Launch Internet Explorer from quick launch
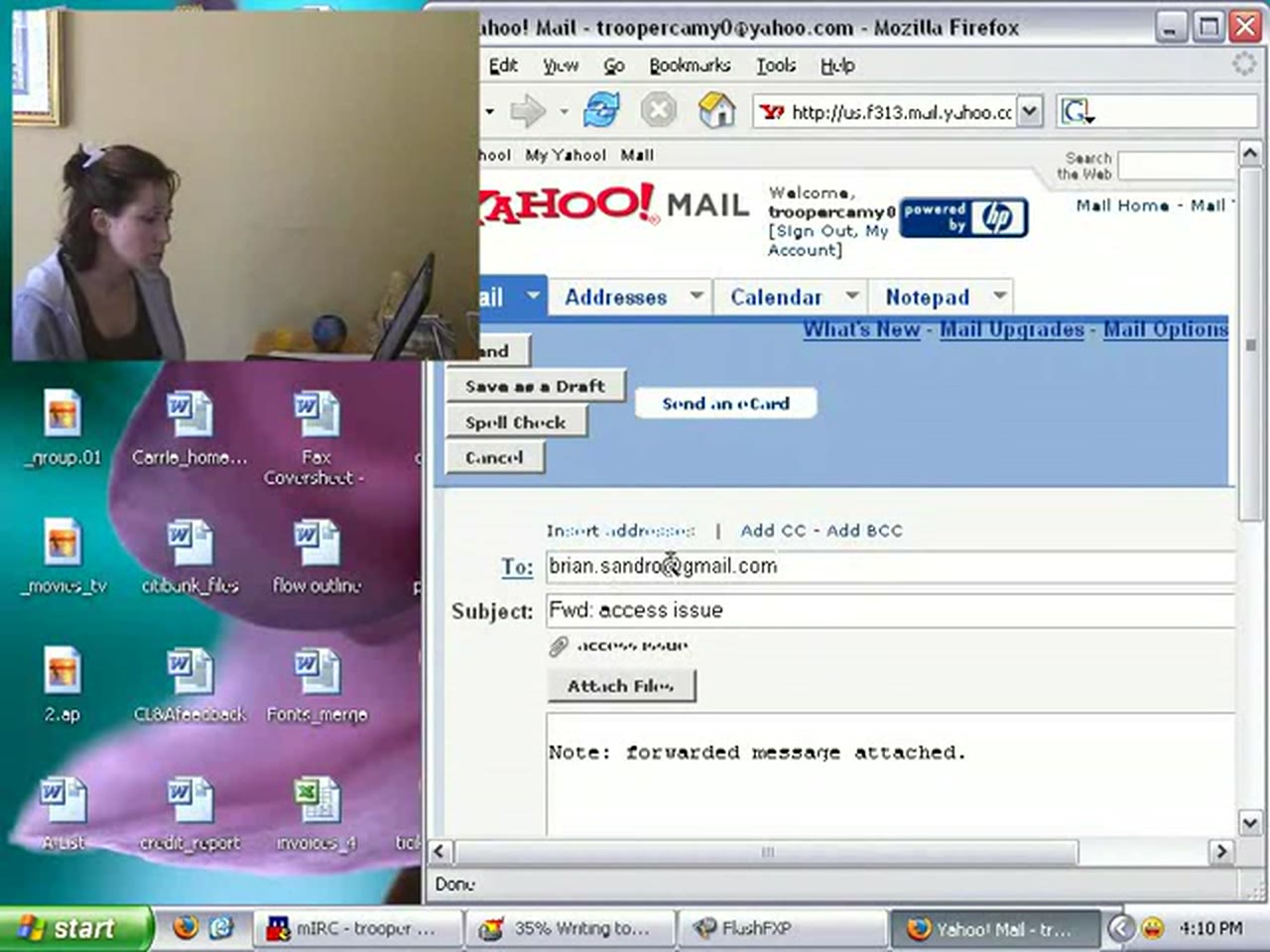This screenshot has height=952, width=1270. [221, 928]
